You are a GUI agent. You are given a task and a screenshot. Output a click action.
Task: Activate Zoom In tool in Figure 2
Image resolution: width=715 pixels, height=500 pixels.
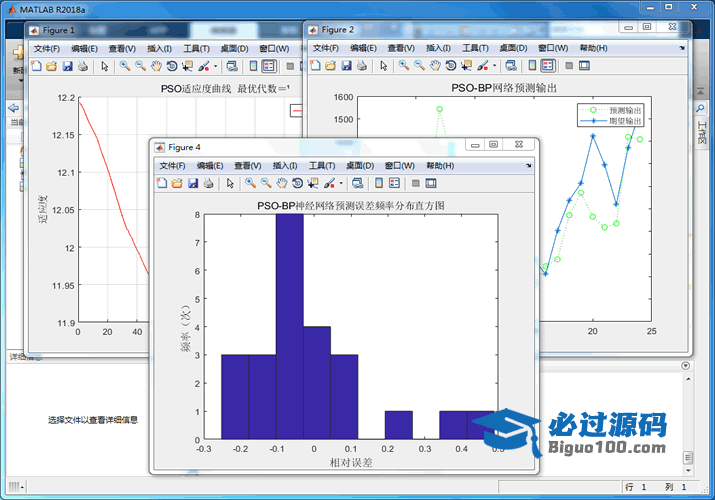pos(404,66)
